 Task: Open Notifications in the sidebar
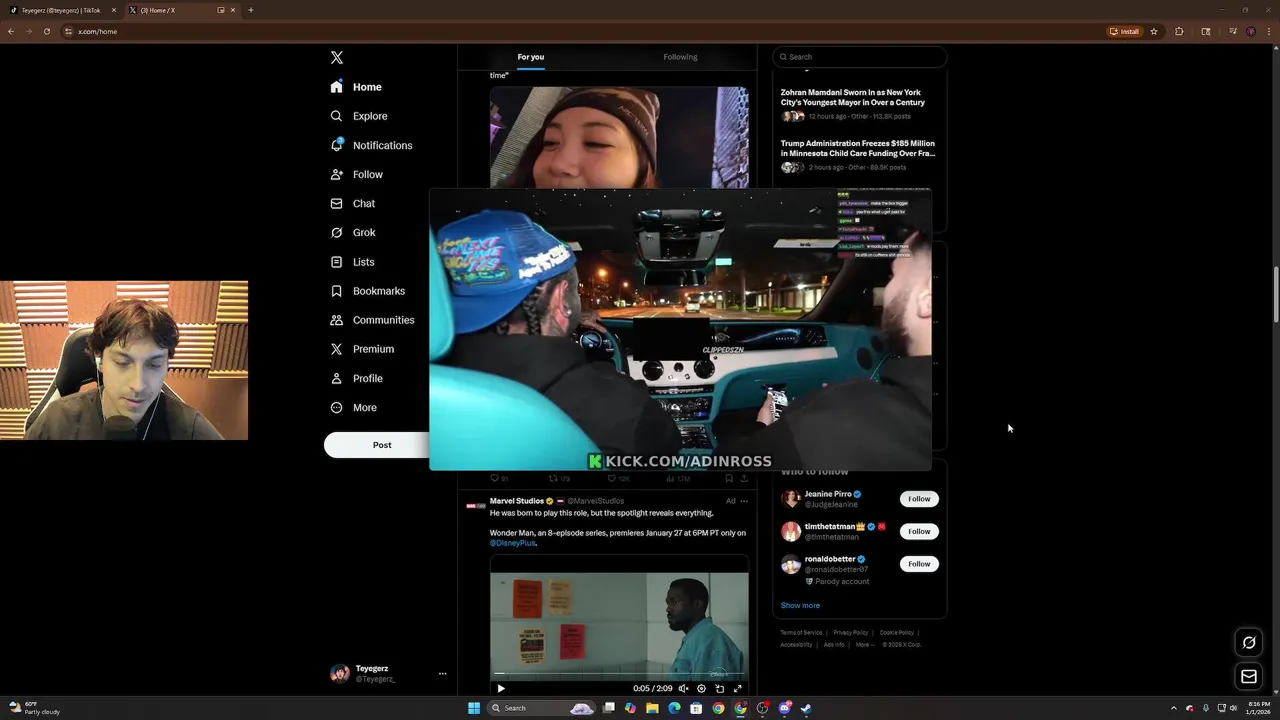coord(371,145)
